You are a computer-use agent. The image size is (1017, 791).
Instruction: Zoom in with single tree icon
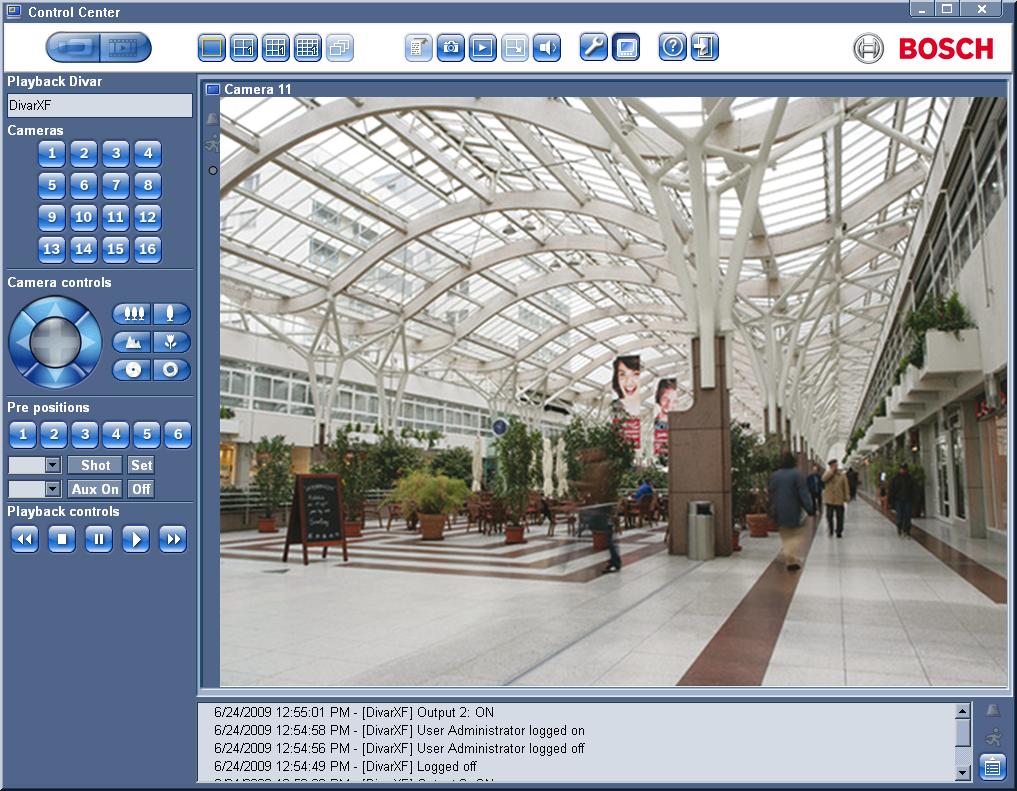point(171,314)
